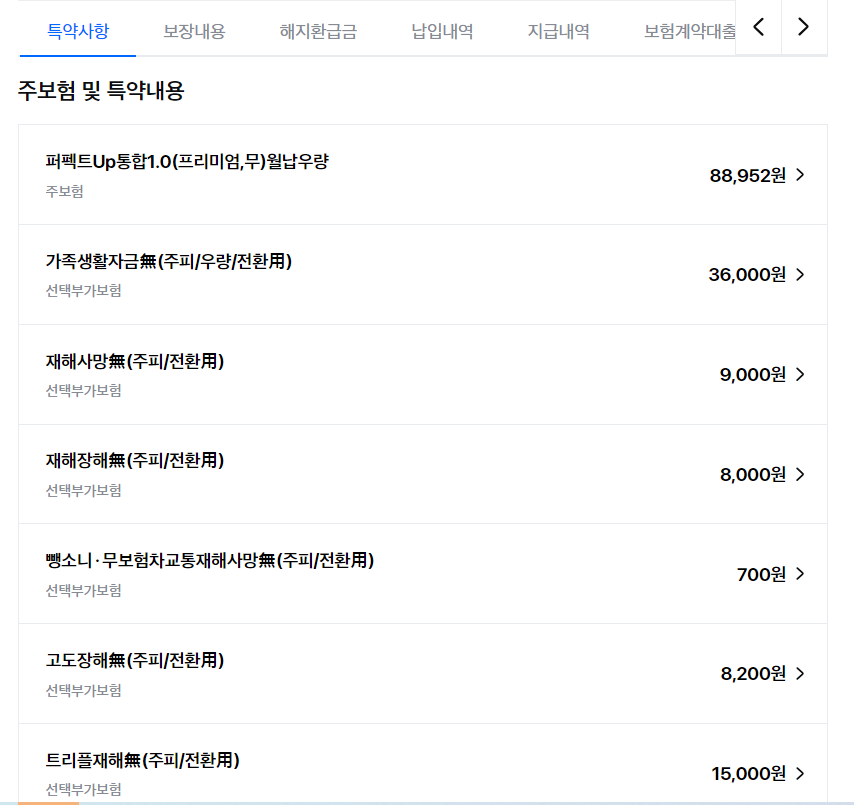Open the 특약사항 tab
Viewport: 854px width, 805px height.
click(78, 31)
